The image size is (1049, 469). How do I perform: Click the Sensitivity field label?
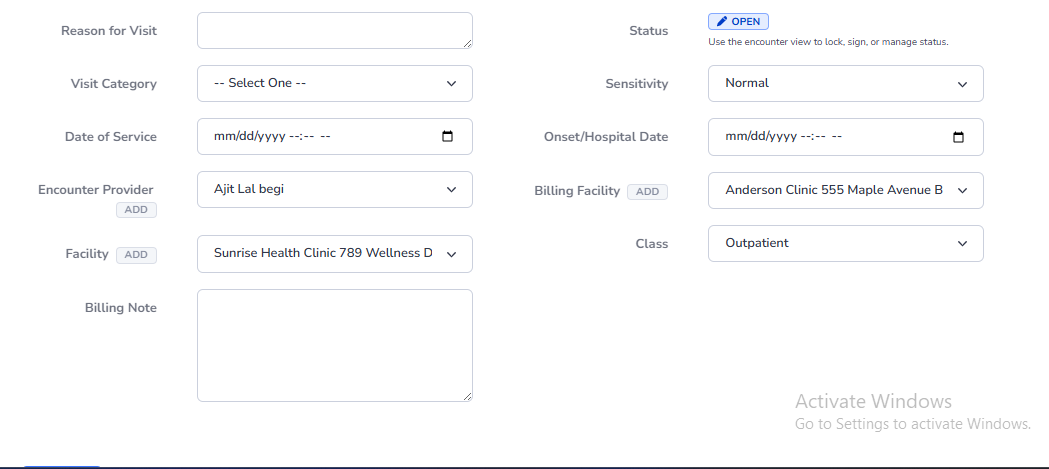[x=636, y=84]
